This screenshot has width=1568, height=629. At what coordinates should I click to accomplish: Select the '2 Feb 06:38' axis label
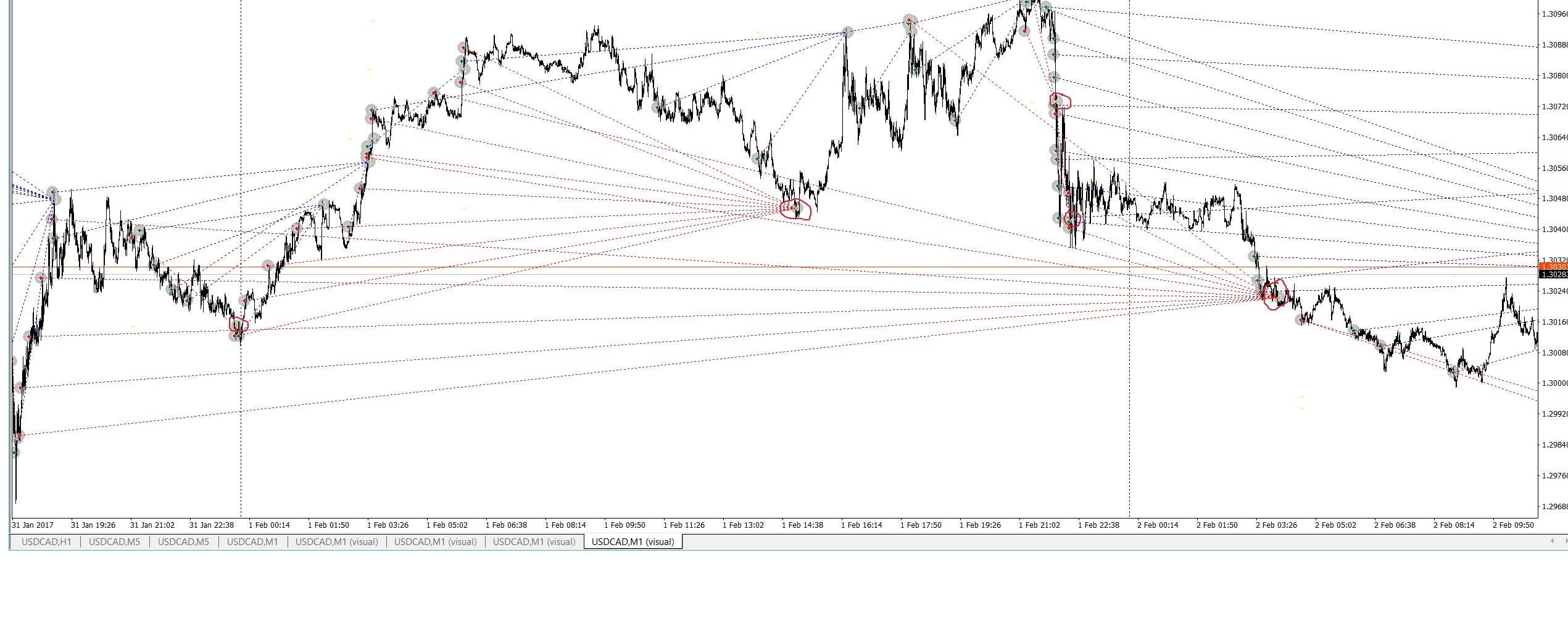(1395, 525)
